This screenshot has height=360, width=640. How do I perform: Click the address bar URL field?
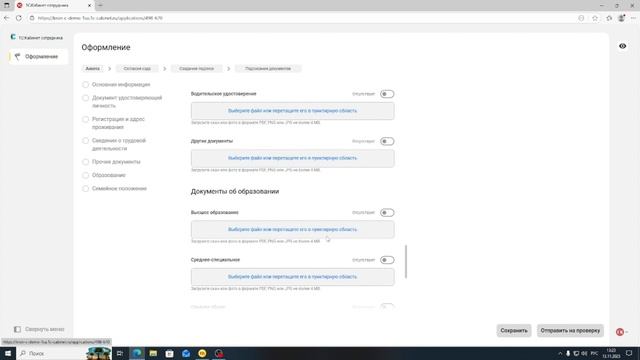click(302, 18)
